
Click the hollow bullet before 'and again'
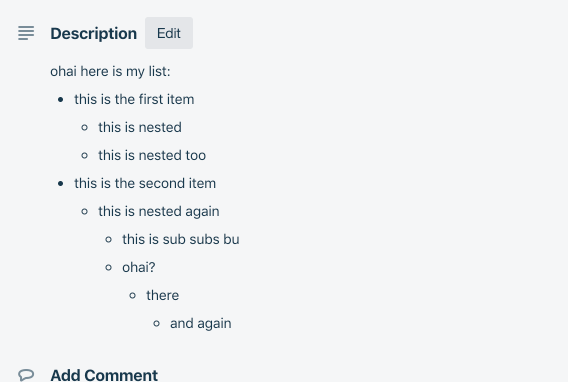click(156, 324)
